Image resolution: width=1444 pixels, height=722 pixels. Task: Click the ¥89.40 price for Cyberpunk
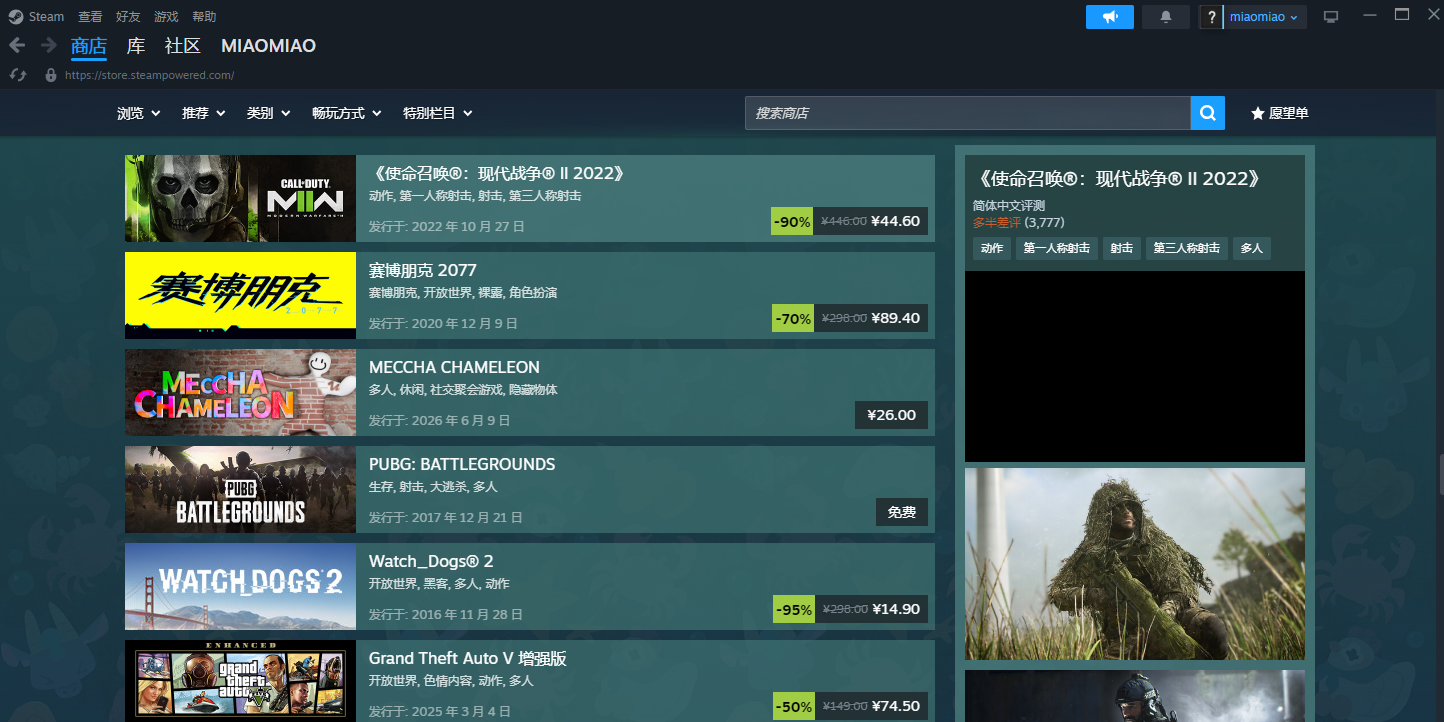point(895,318)
